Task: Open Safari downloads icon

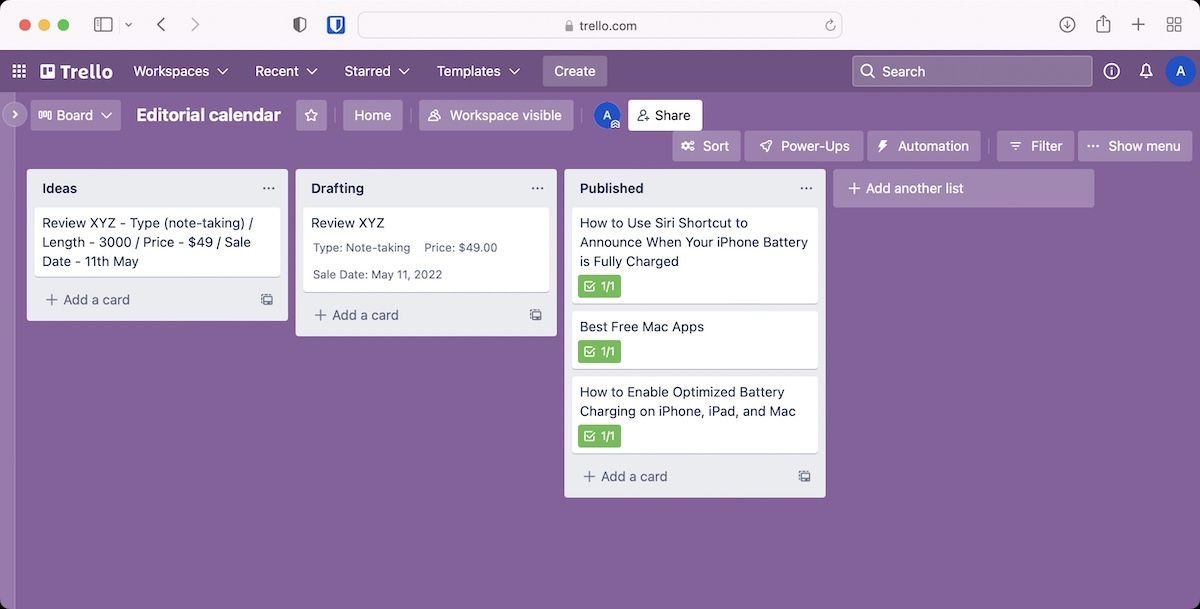Action: point(1067,25)
